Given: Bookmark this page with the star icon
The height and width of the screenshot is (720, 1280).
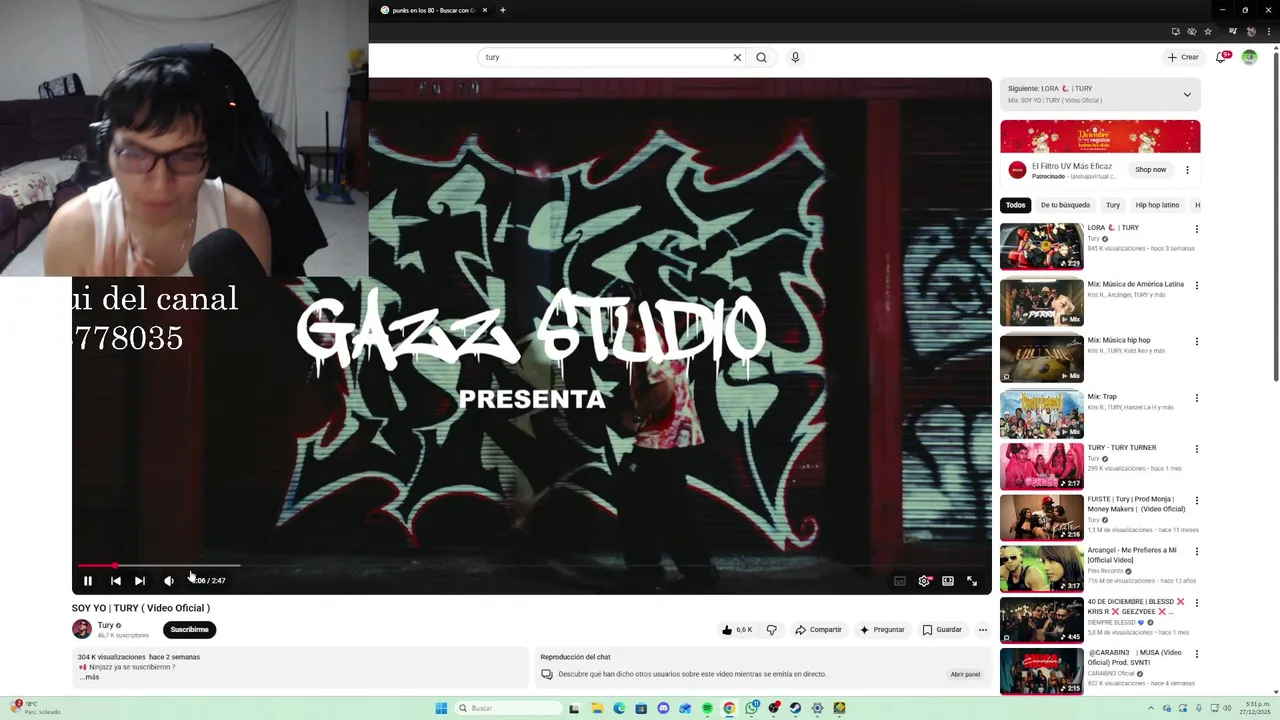Looking at the screenshot, I should tap(1208, 32).
